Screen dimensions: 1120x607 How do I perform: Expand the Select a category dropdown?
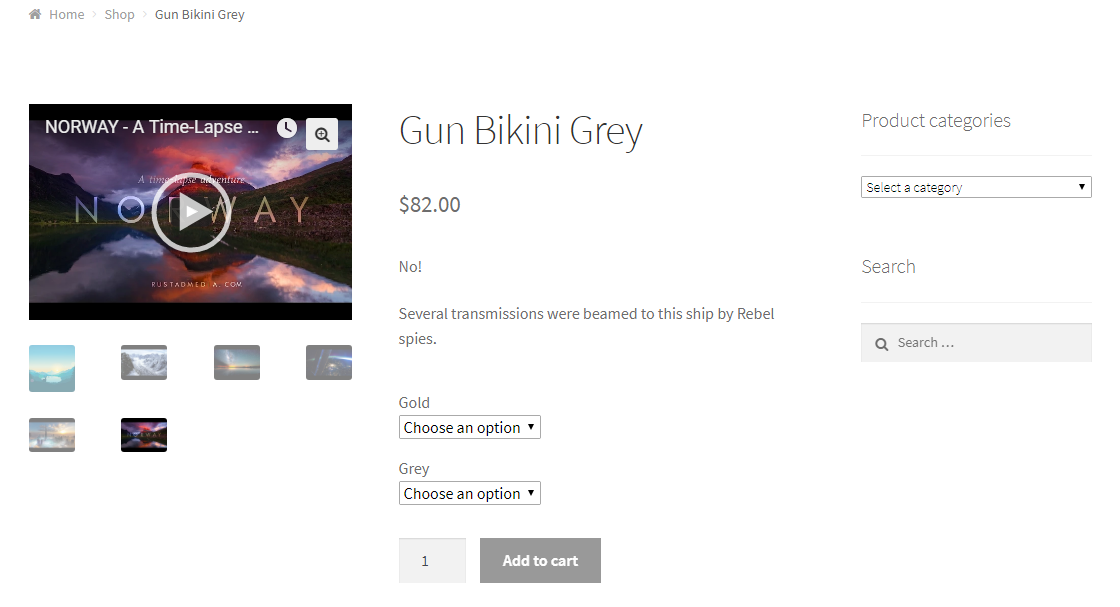[x=976, y=187]
